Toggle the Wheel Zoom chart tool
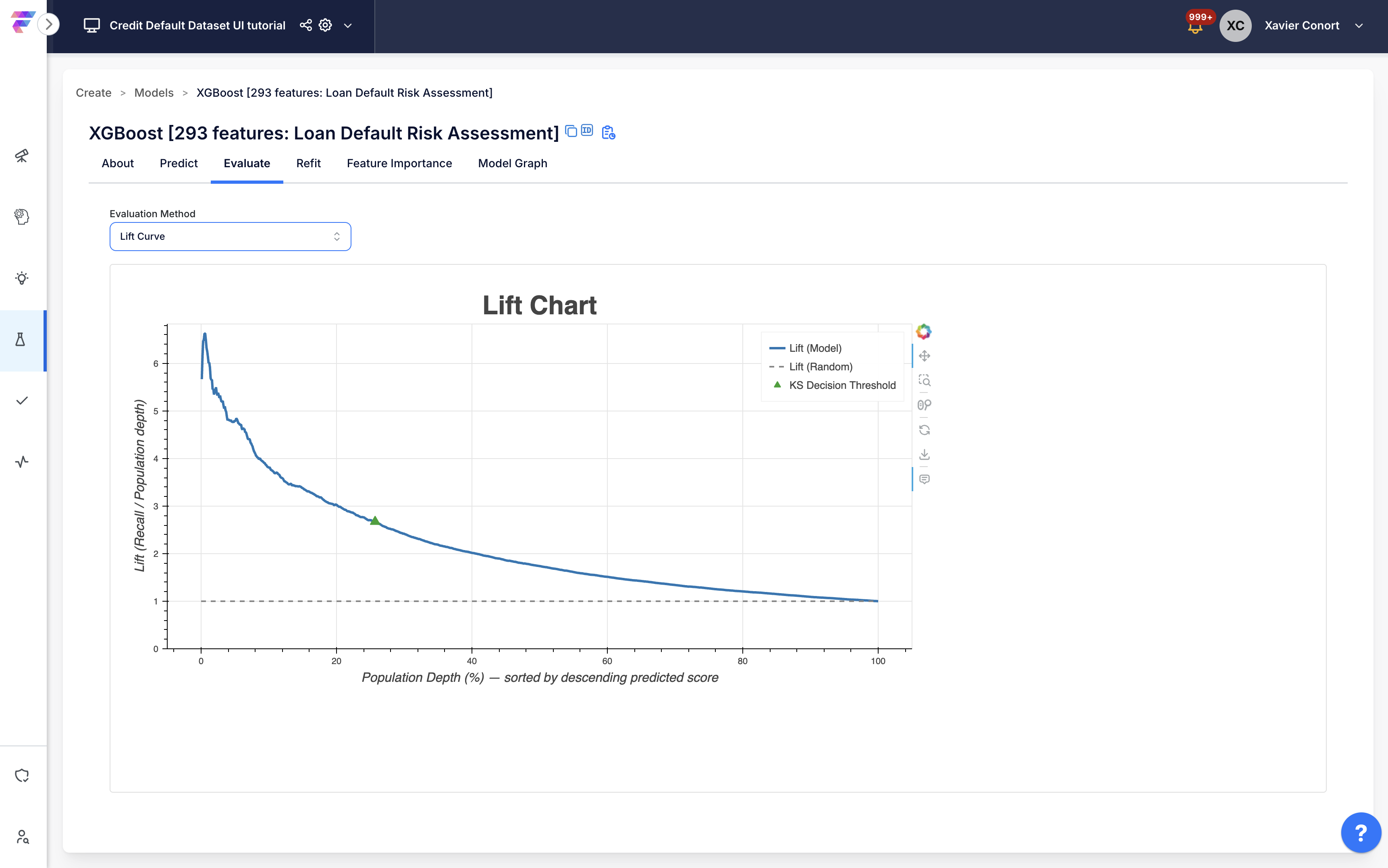 pyautogui.click(x=924, y=405)
